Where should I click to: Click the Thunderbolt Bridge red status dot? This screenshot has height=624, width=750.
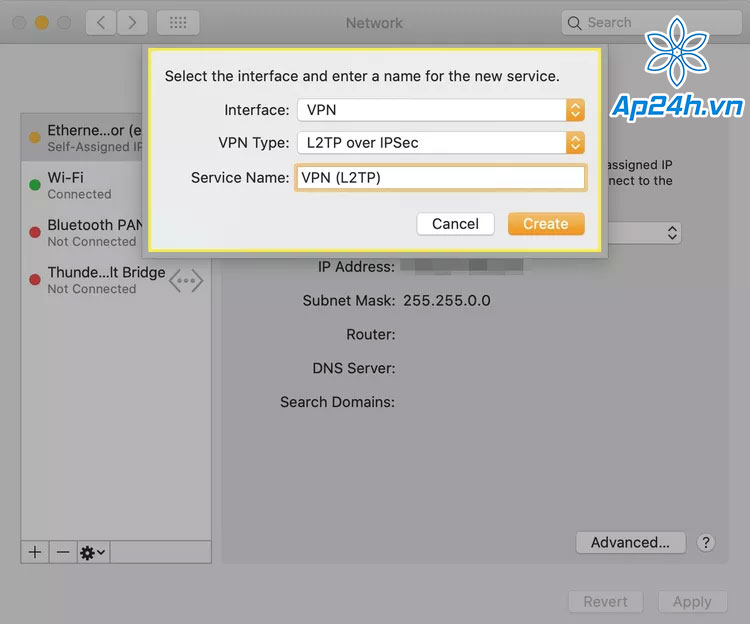35,280
